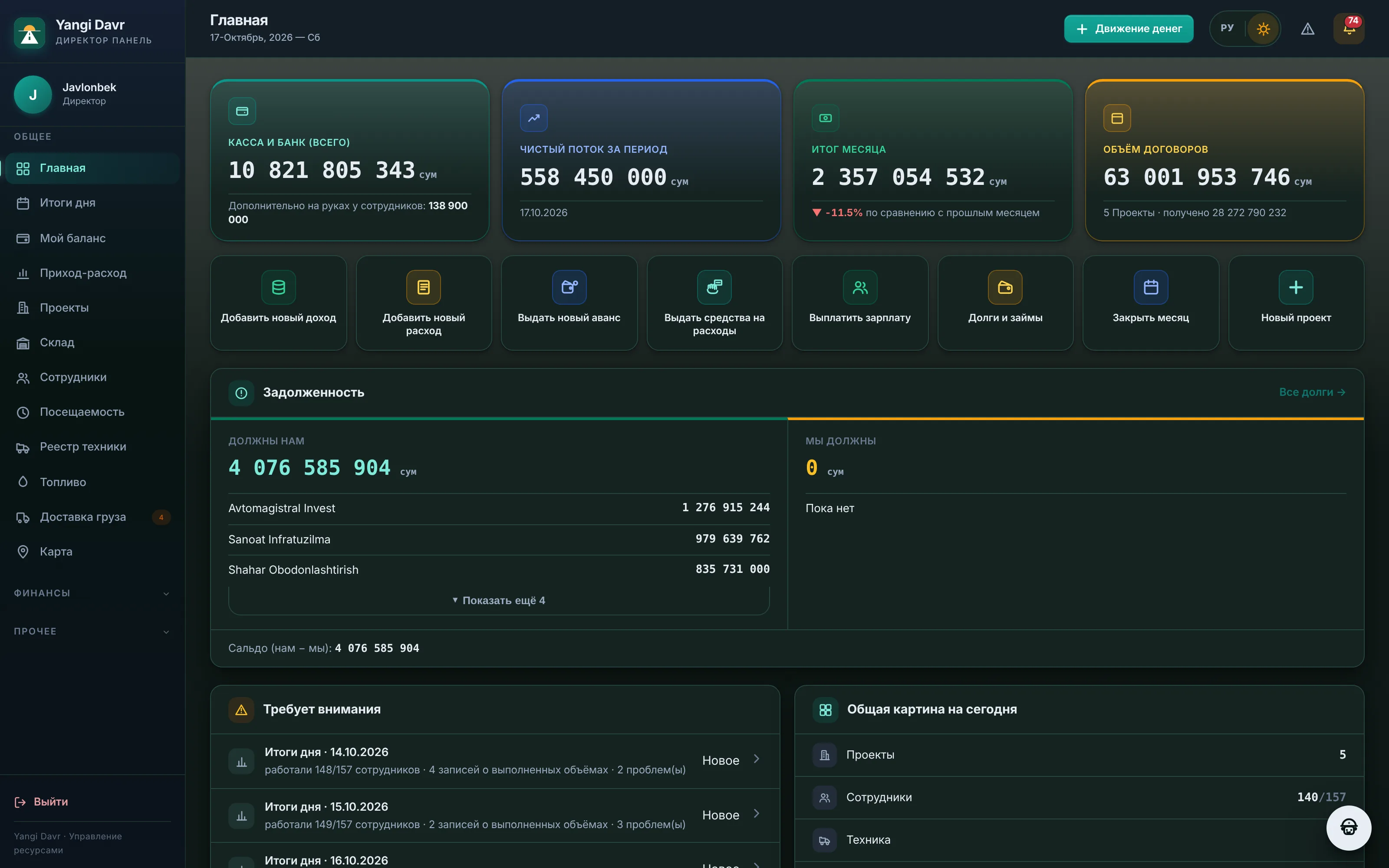Screen dimensions: 1389x868
Task: Open Итоги дня 14.10.2026 row chevron
Action: [757, 759]
